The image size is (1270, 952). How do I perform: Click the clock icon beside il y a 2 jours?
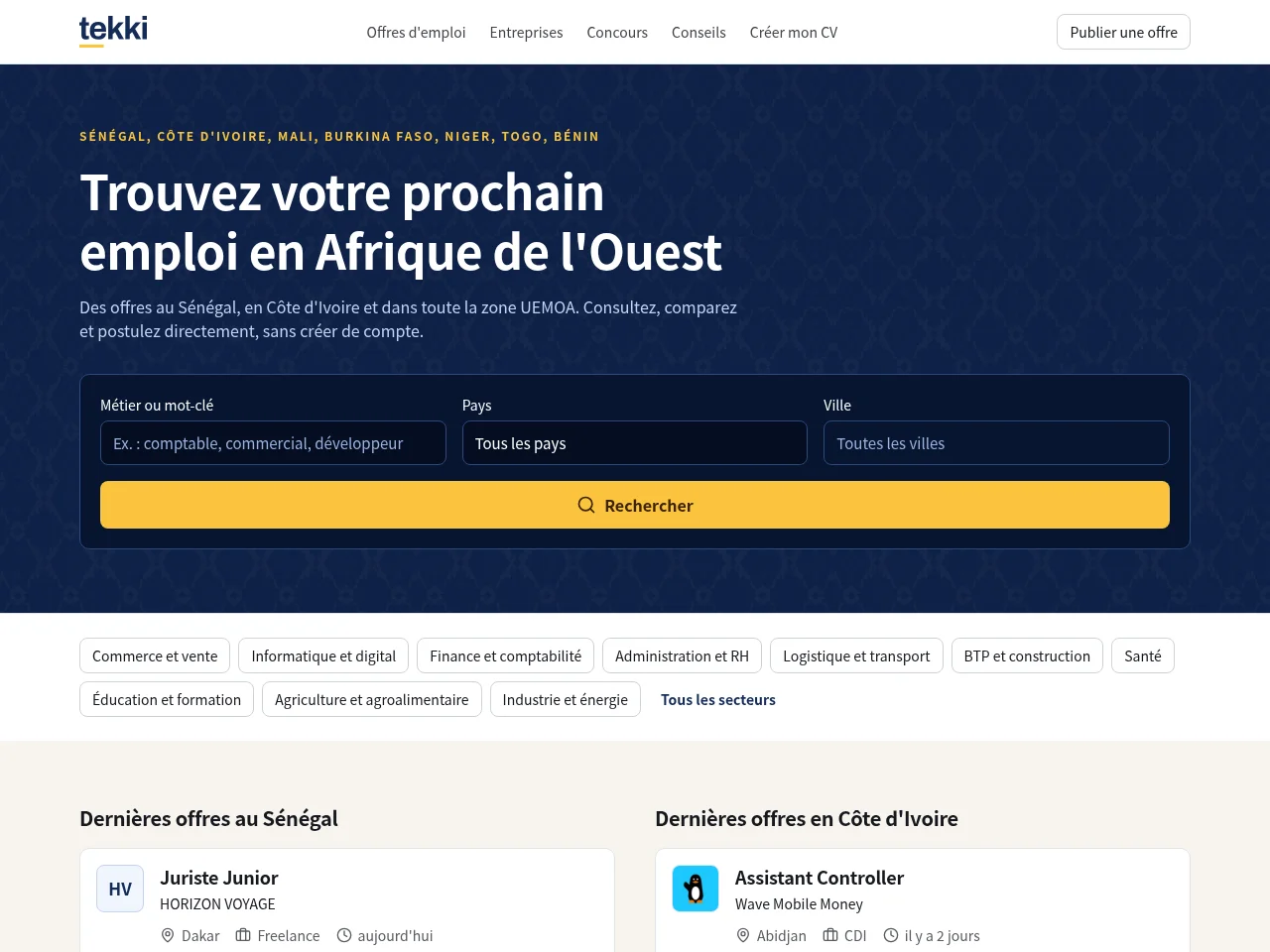click(891, 935)
